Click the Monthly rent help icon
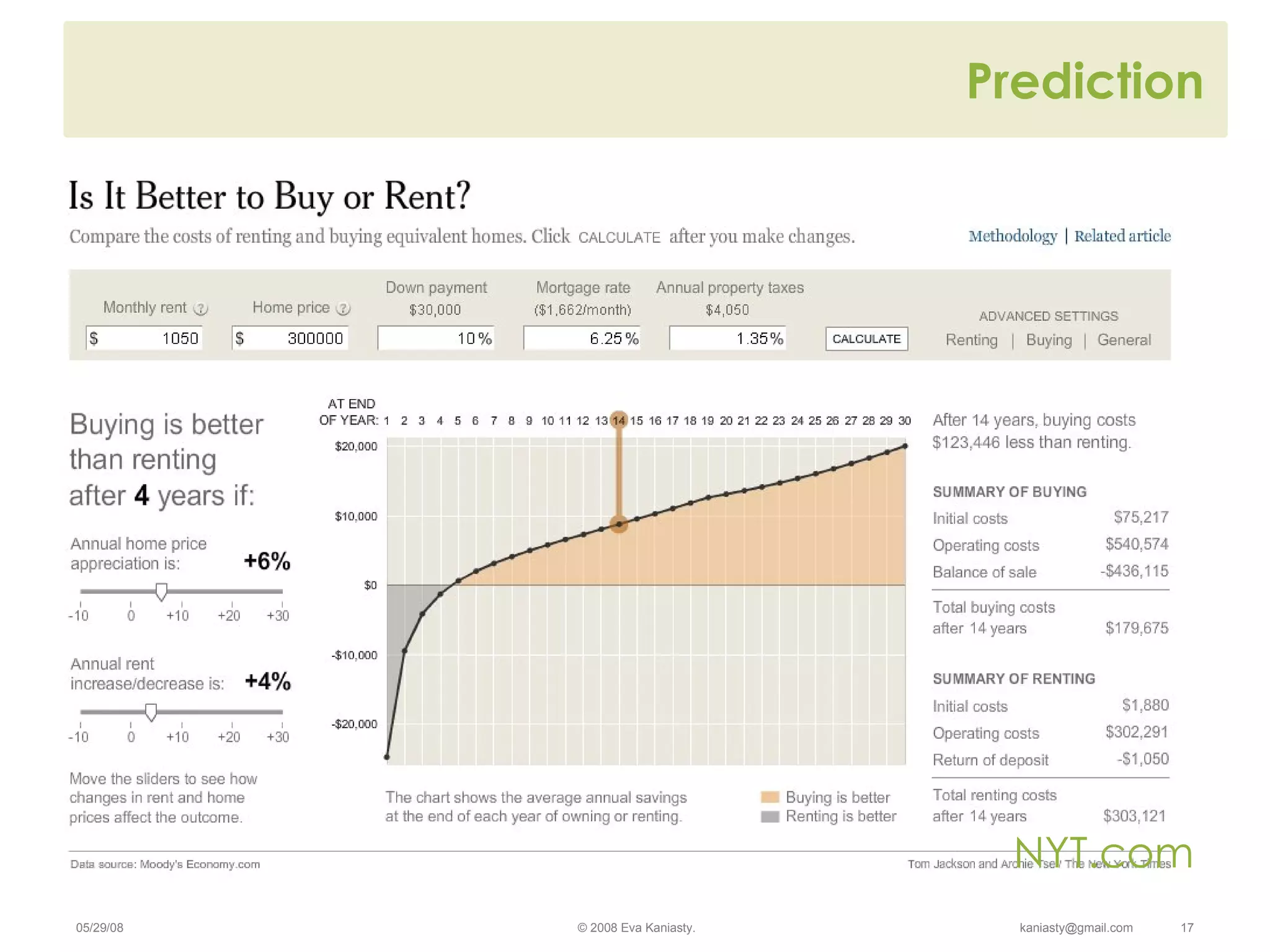This screenshot has height=952, width=1270. [200, 309]
